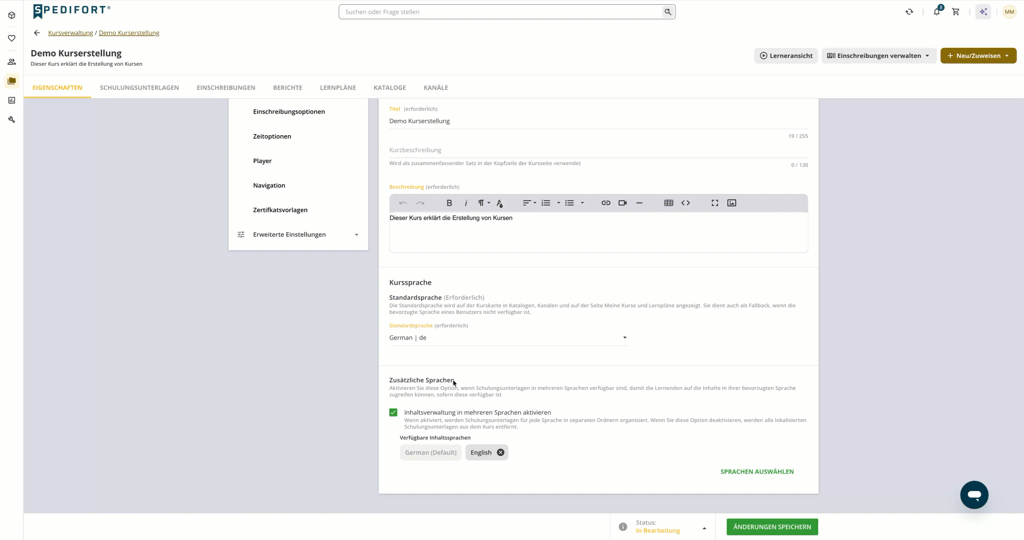Insert a link in the editor

[x=606, y=203]
